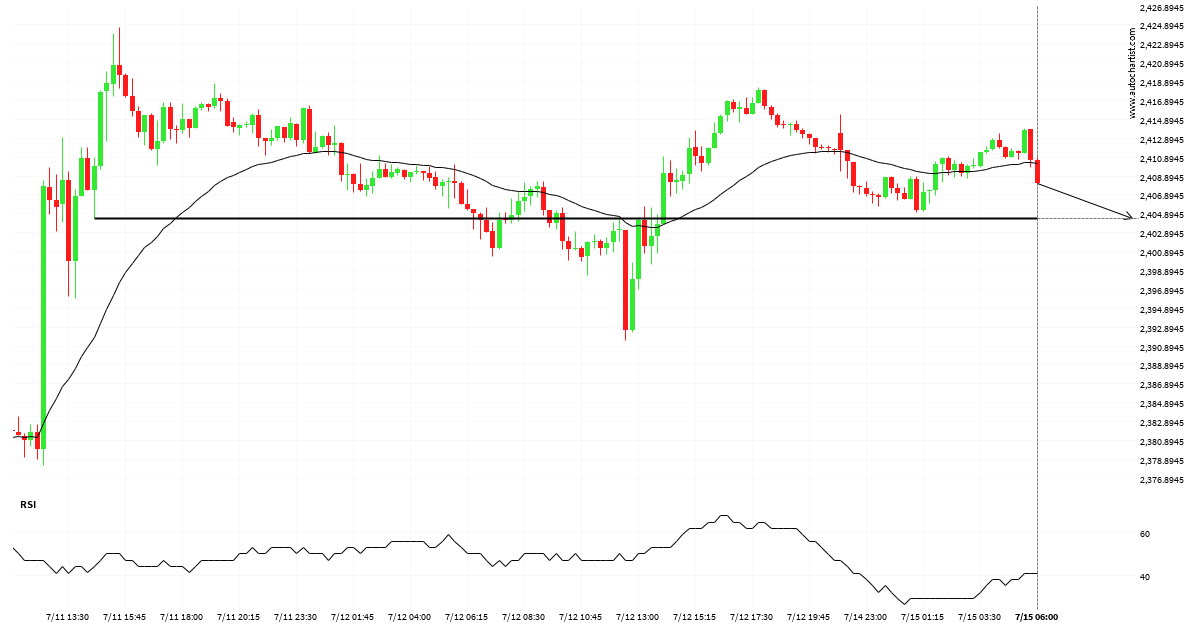Image resolution: width=1200 pixels, height=630 pixels.
Task: Click the 7/12 06:15 time label
Action: coord(467,617)
